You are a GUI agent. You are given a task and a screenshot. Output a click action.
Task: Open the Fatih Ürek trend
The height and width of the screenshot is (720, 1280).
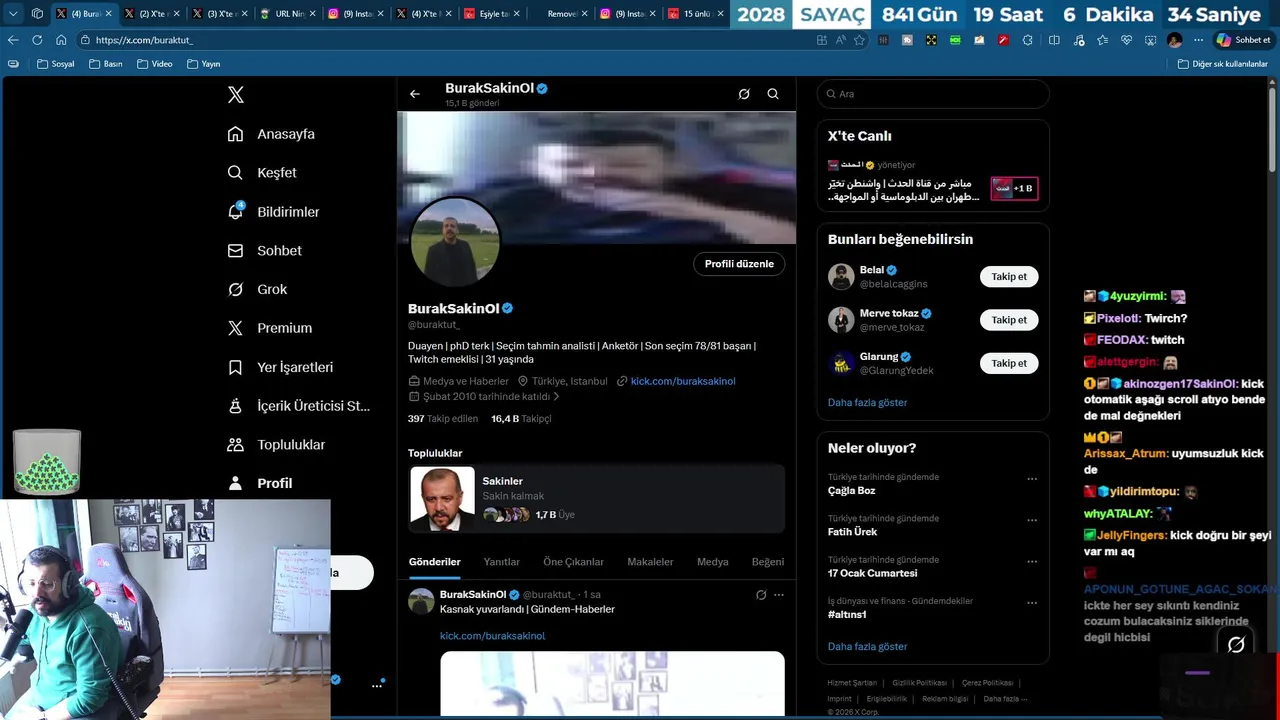pos(852,532)
